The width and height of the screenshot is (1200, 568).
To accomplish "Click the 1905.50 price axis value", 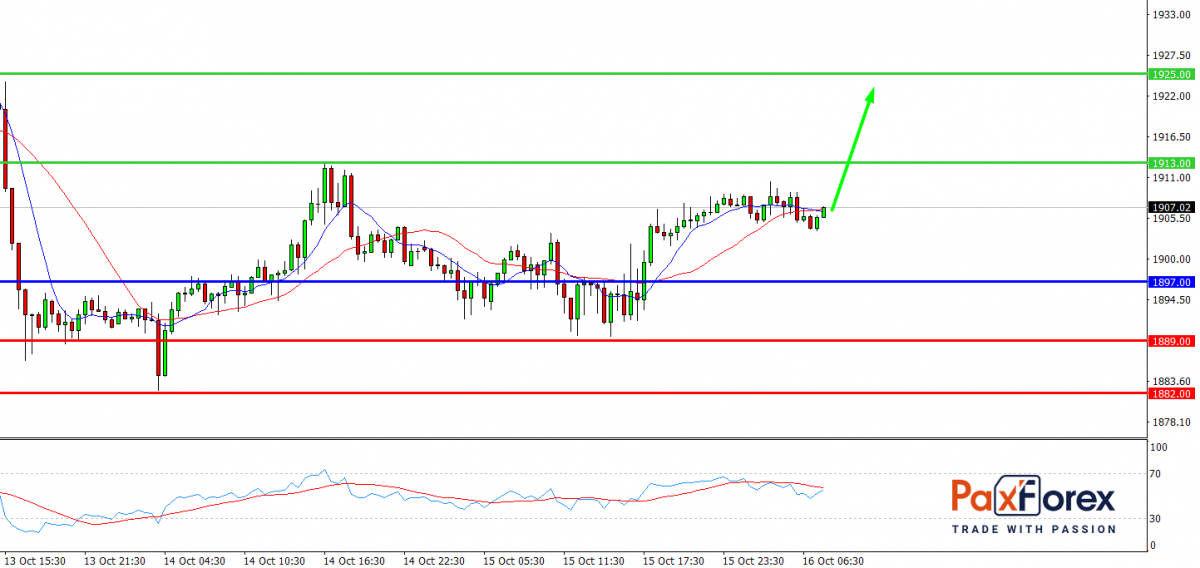I will (1169, 218).
